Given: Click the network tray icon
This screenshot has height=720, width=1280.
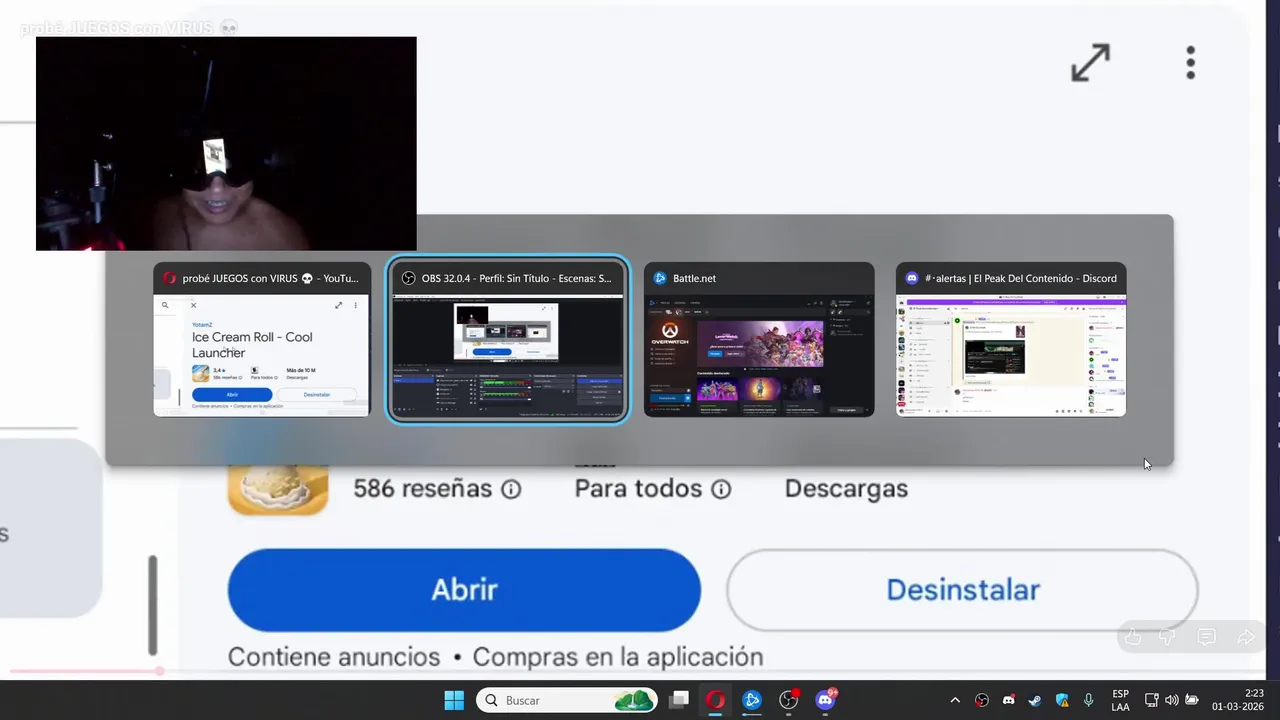Looking at the screenshot, I should [x=1152, y=700].
